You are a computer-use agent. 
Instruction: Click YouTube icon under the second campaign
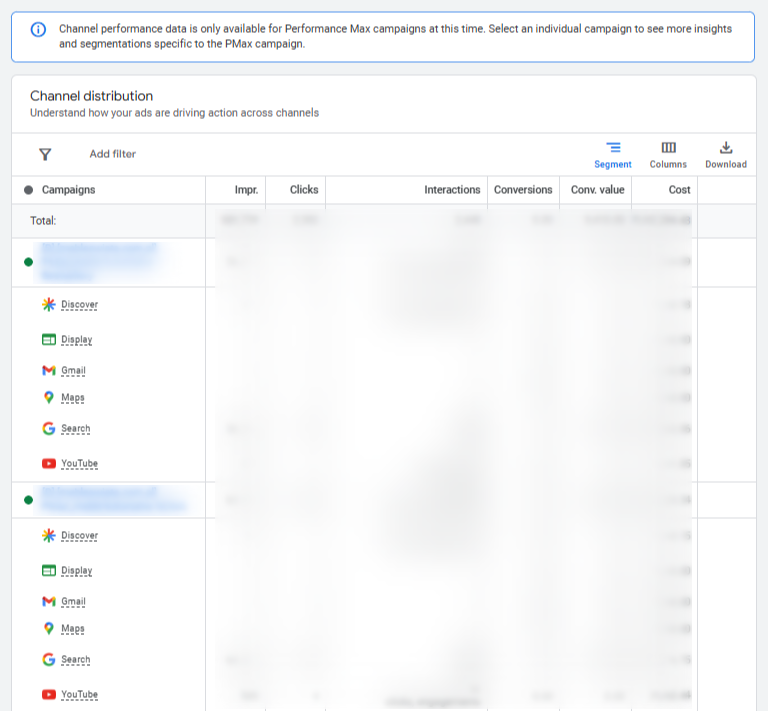click(x=48, y=694)
